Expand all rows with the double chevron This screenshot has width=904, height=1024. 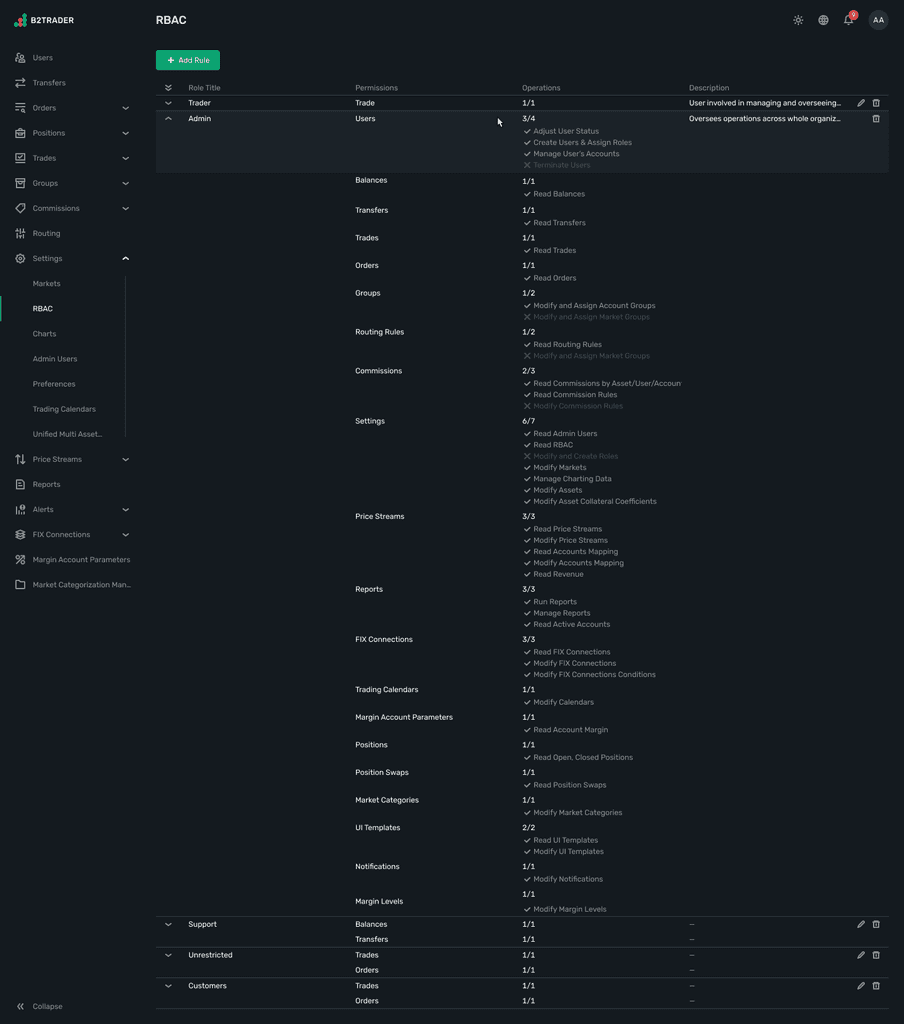click(169, 88)
